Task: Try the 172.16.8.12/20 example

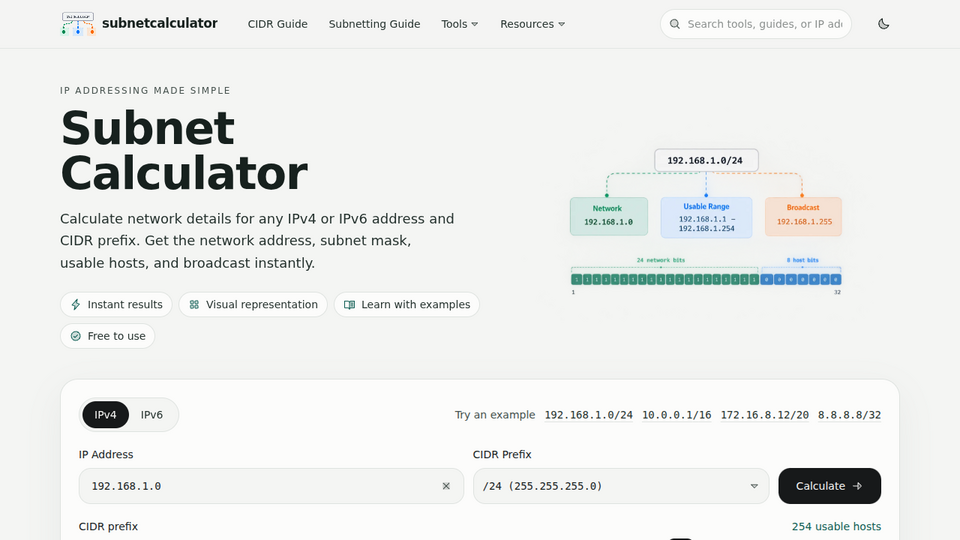Action: point(765,414)
